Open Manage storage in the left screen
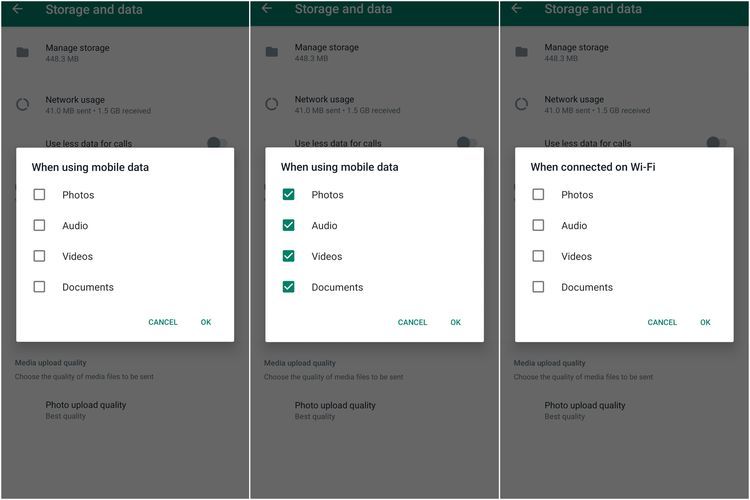This screenshot has width=750, height=500. click(124, 53)
